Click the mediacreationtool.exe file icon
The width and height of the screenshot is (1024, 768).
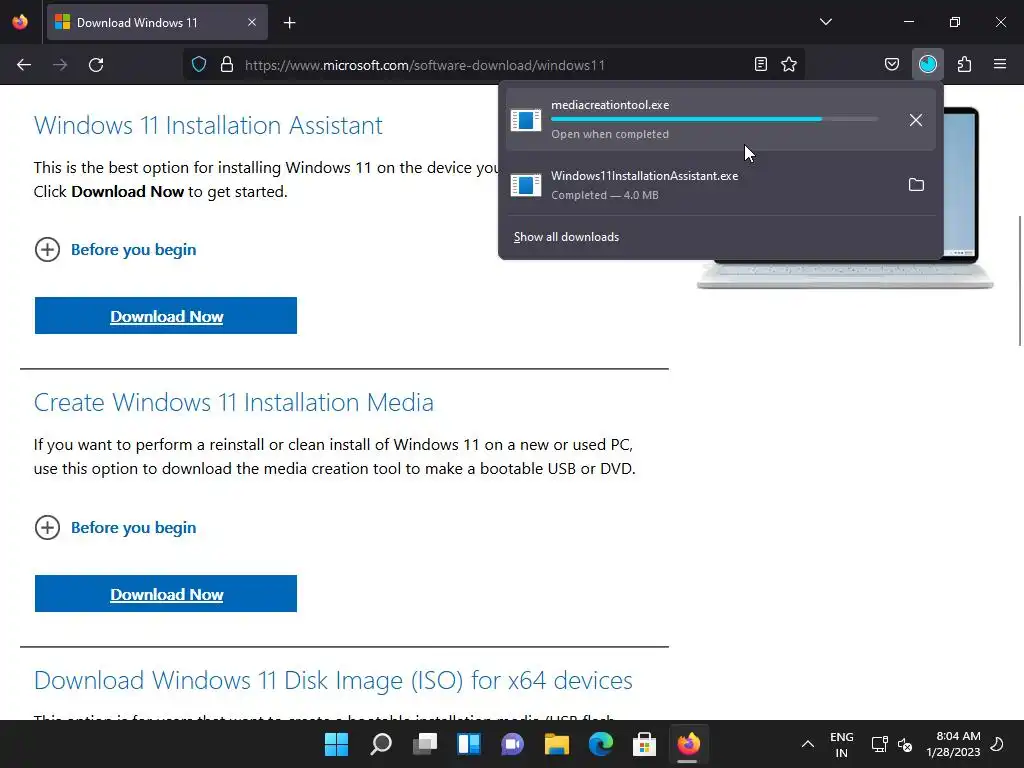coord(526,120)
